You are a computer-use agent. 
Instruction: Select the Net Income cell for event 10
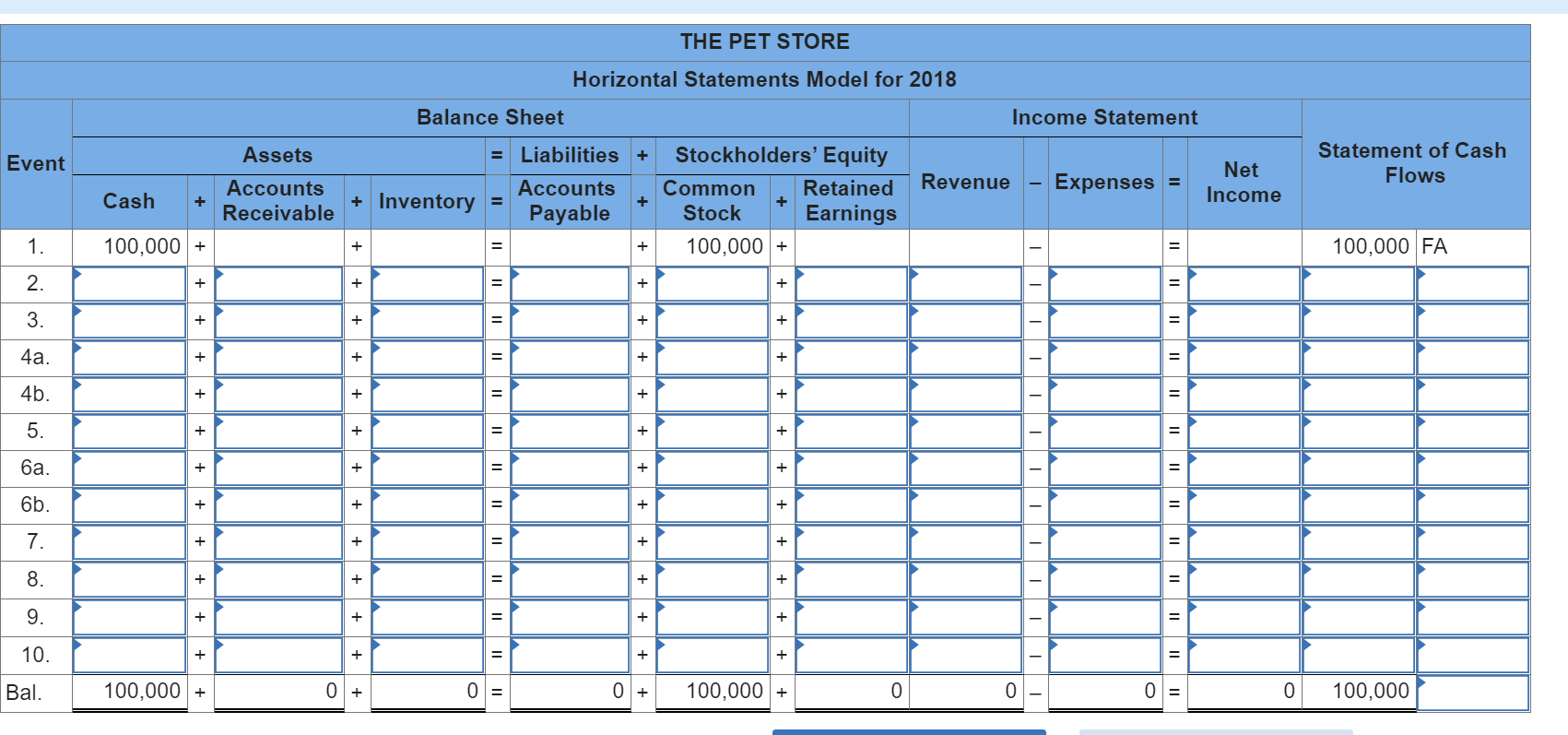pyautogui.click(x=1244, y=656)
